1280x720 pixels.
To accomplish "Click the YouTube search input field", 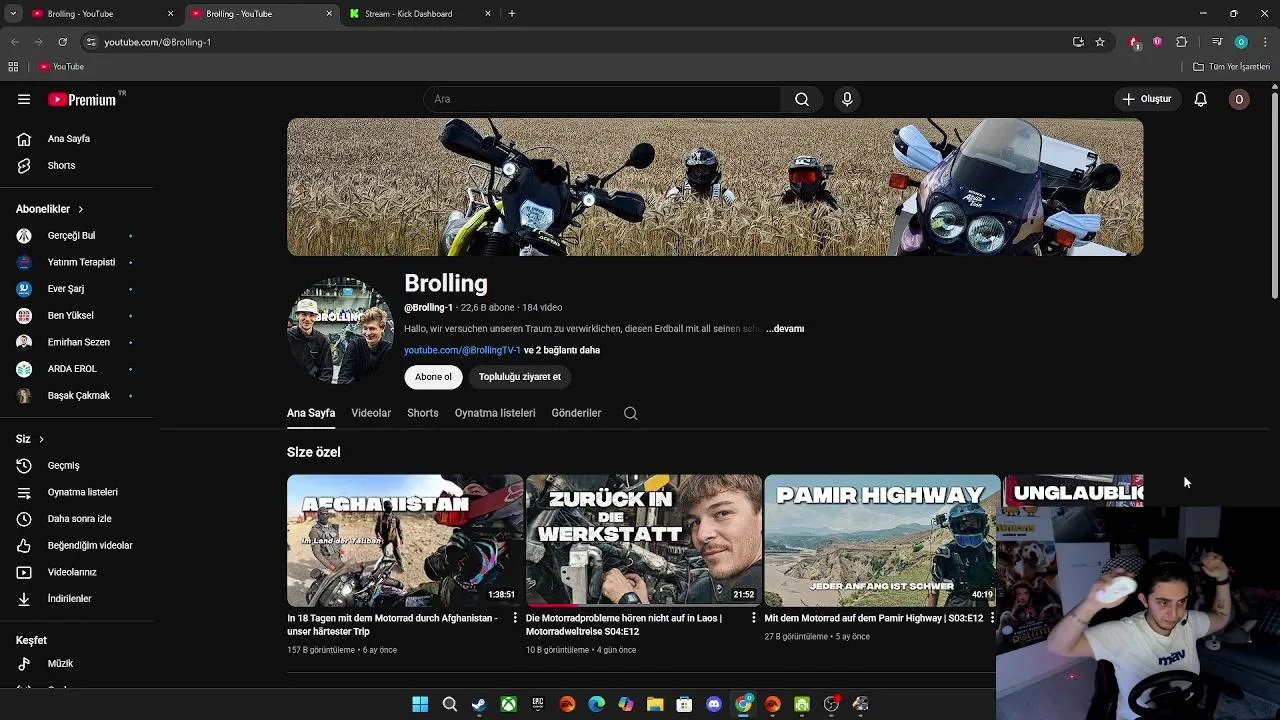I will click(x=602, y=99).
